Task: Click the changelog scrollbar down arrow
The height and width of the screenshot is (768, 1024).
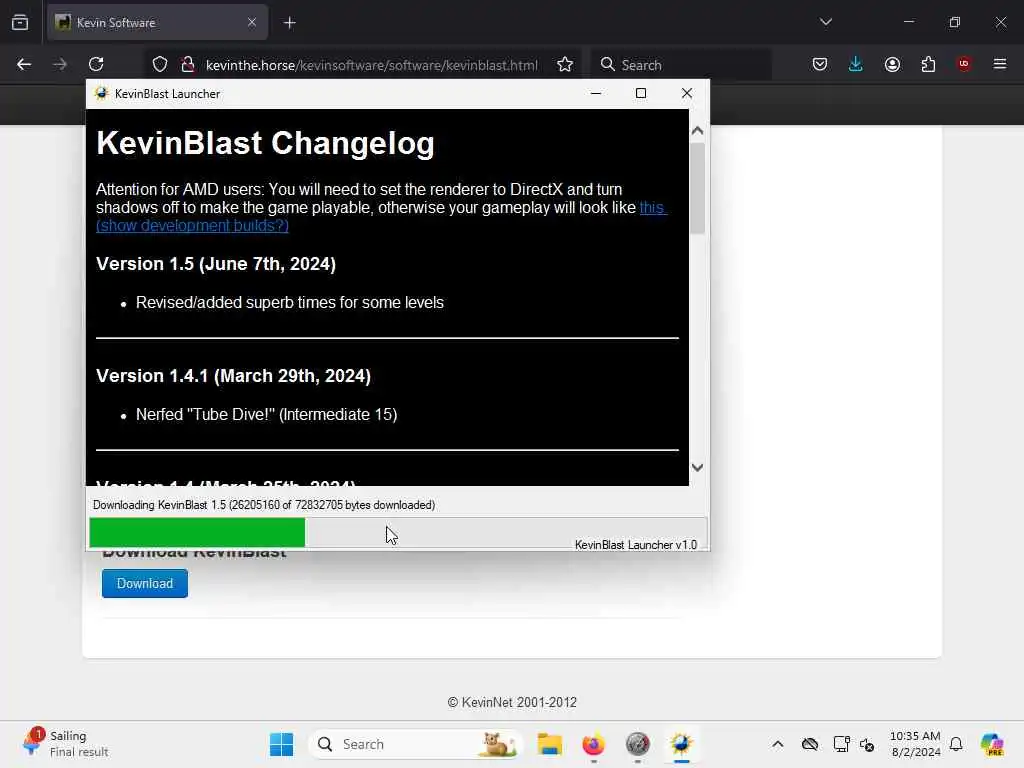Action: (697, 468)
